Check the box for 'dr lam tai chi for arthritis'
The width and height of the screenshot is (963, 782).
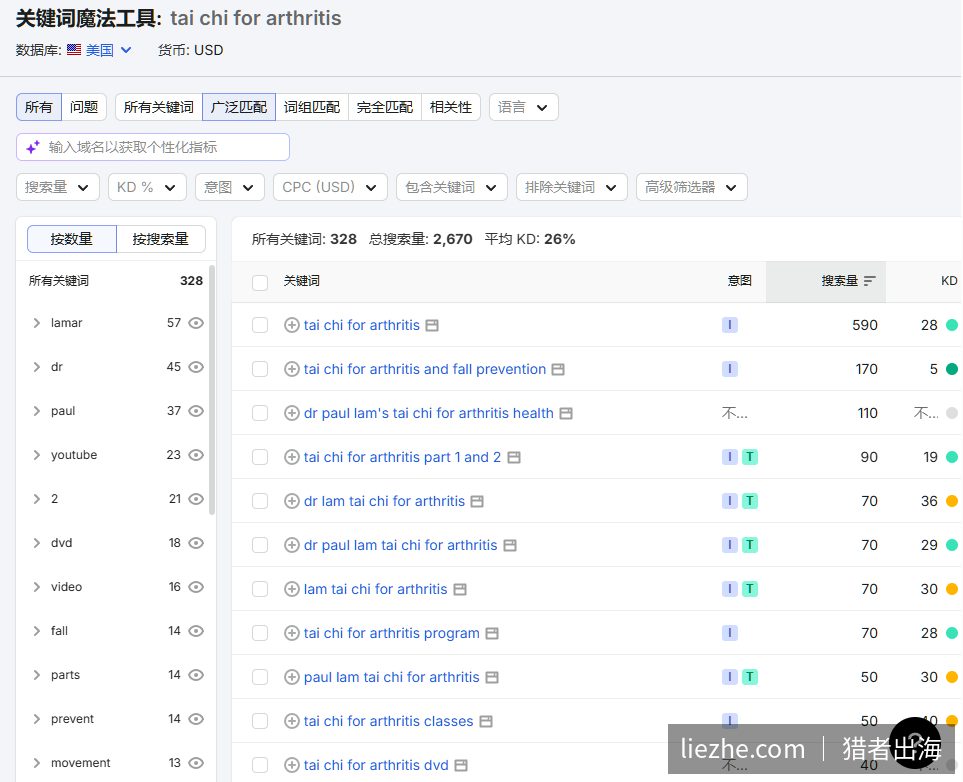point(260,501)
